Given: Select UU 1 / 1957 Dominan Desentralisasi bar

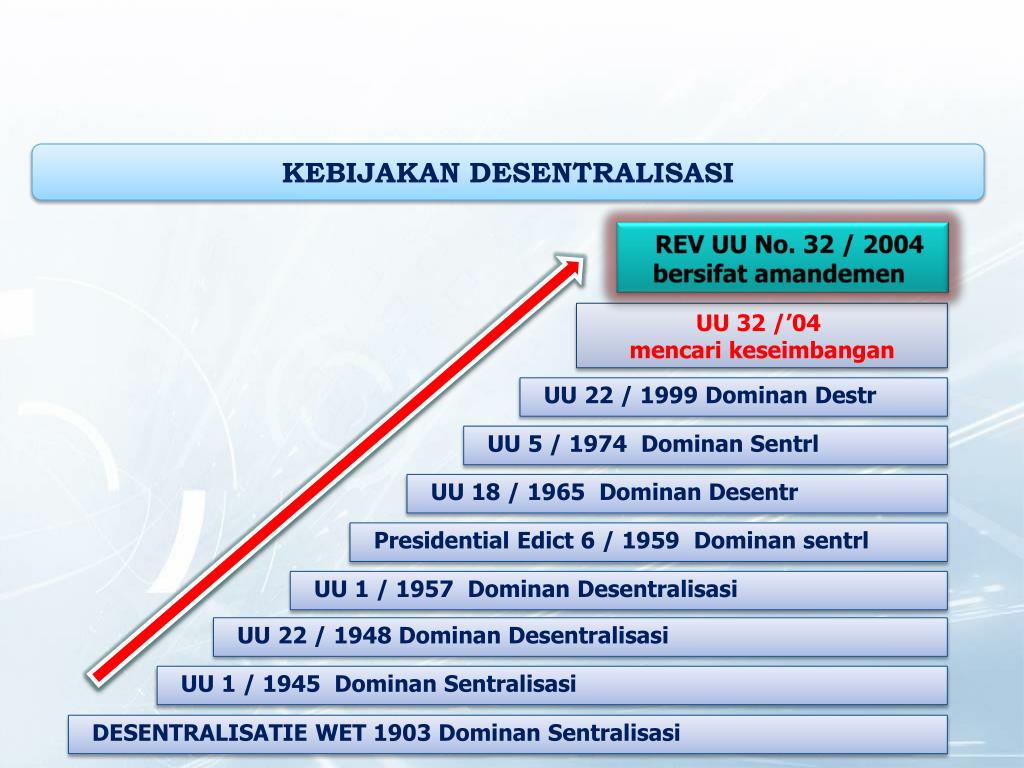Looking at the screenshot, I should [618, 590].
